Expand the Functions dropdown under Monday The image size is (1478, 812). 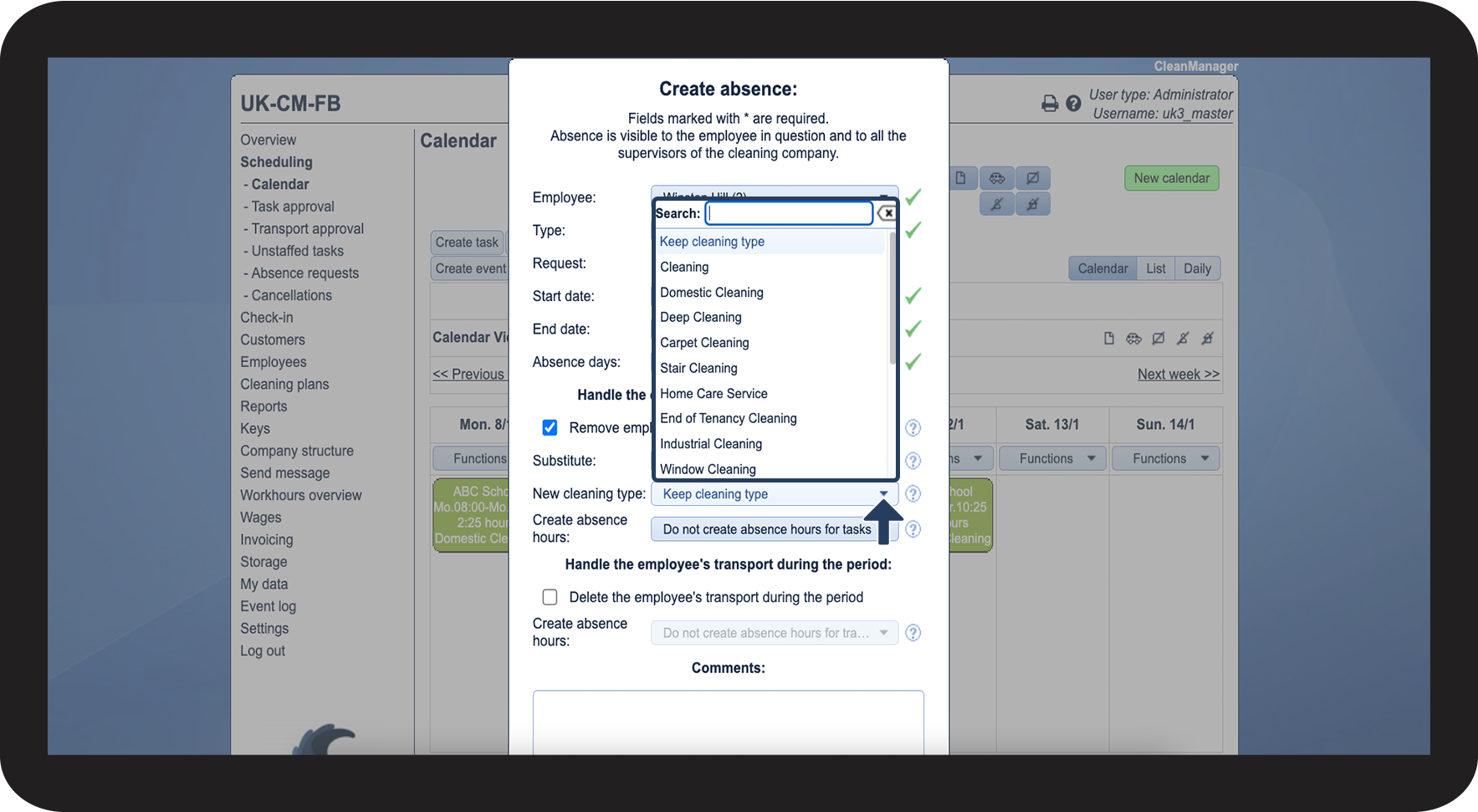(x=471, y=458)
